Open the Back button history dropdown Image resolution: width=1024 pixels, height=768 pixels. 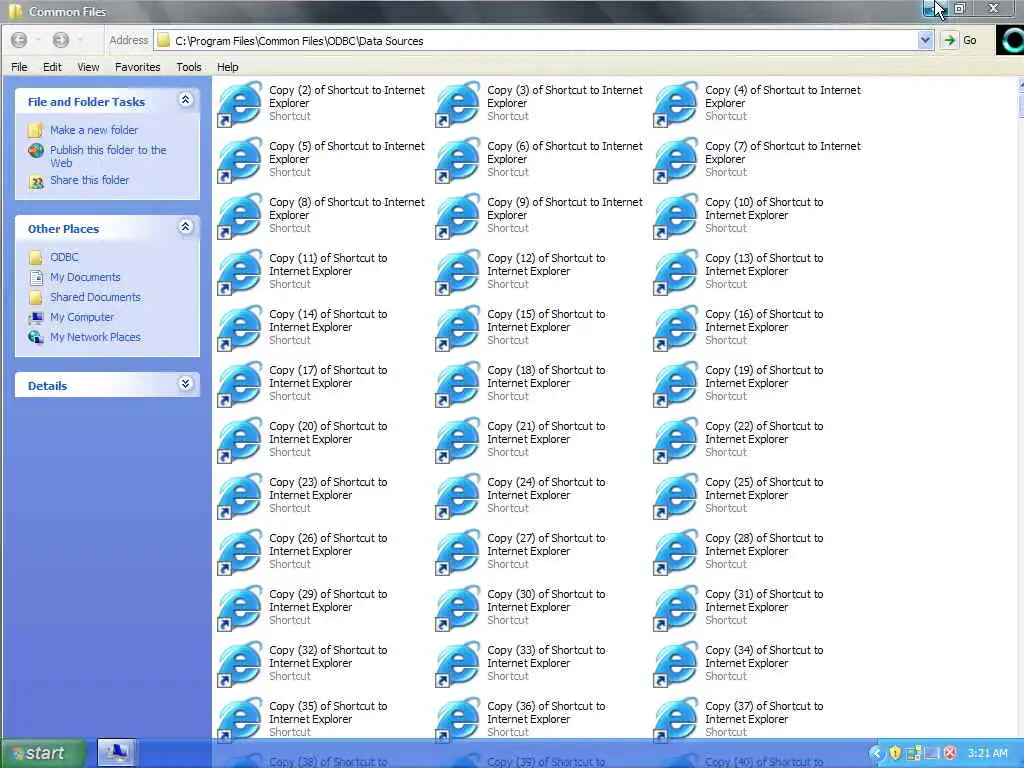click(38, 40)
